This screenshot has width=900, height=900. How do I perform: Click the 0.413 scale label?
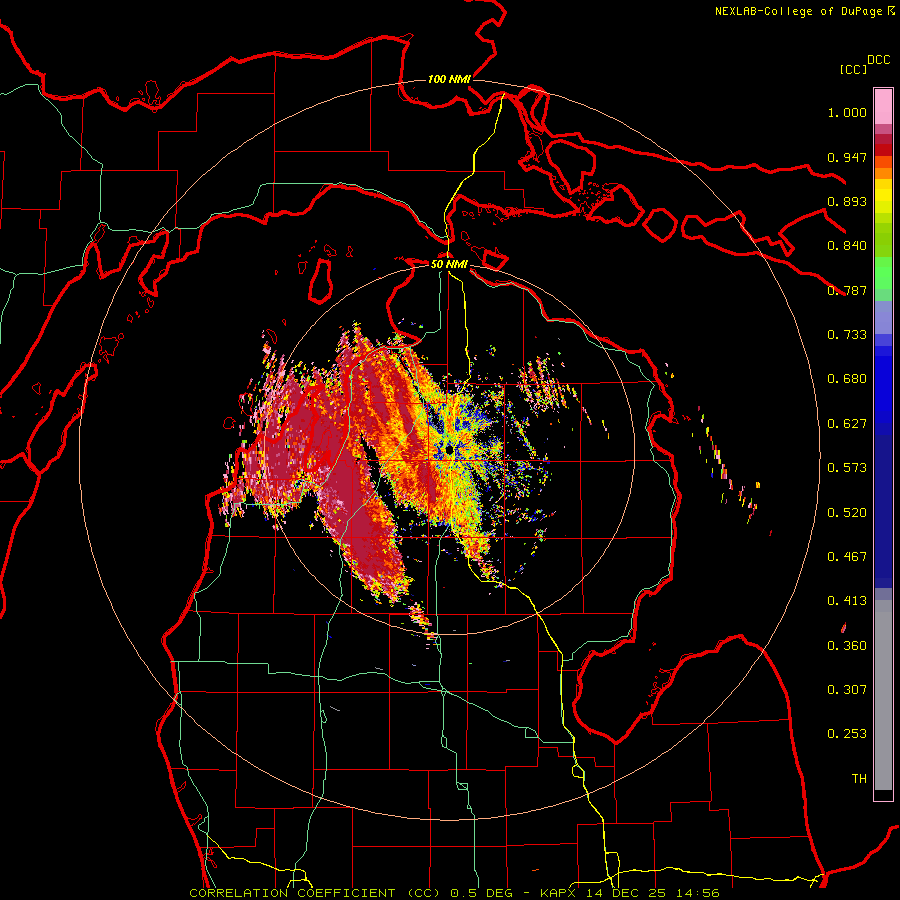click(x=847, y=601)
